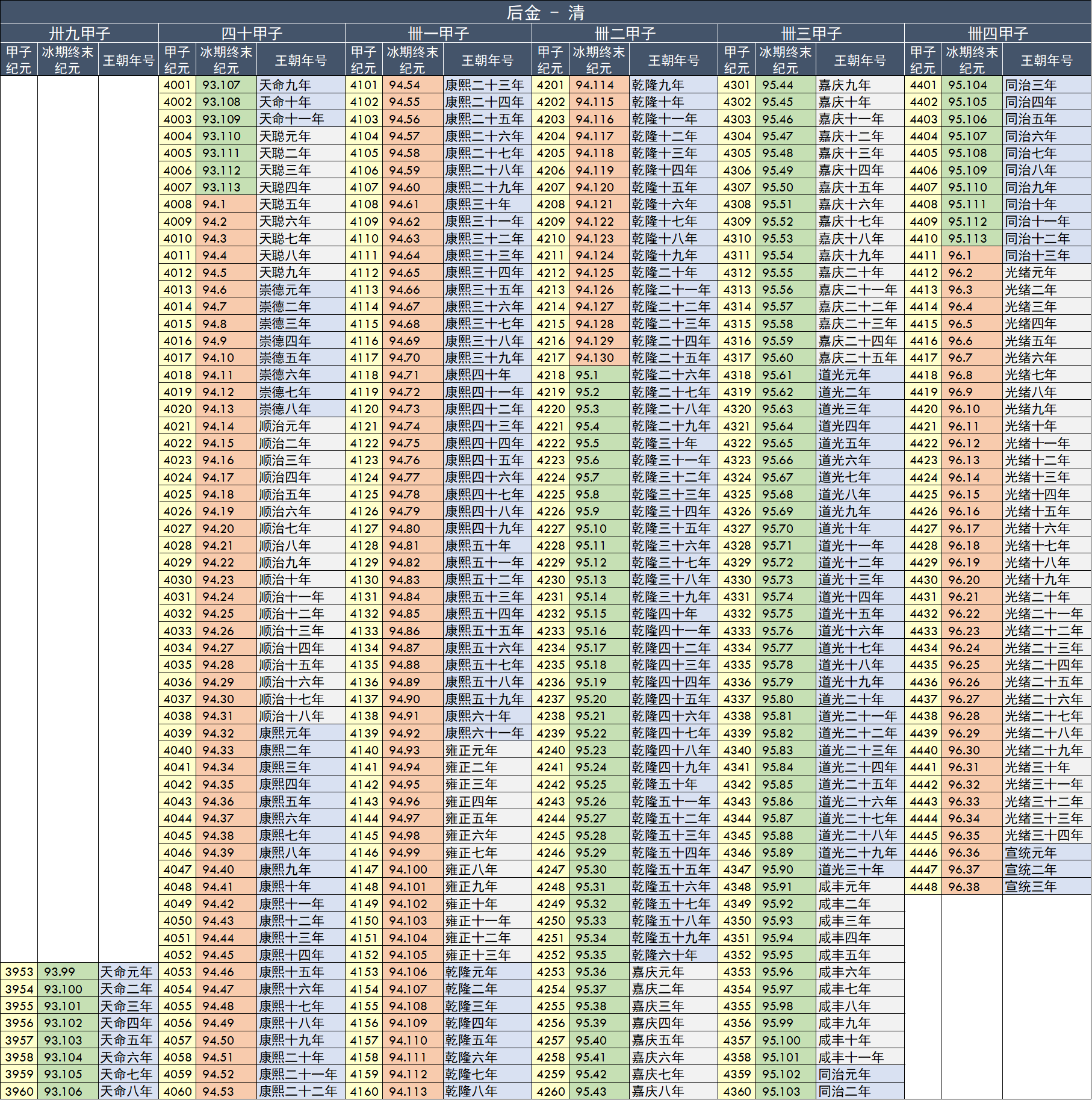1092x1100 pixels.
Task: Select the cell 同治元年
Action: [x=860, y=1074]
